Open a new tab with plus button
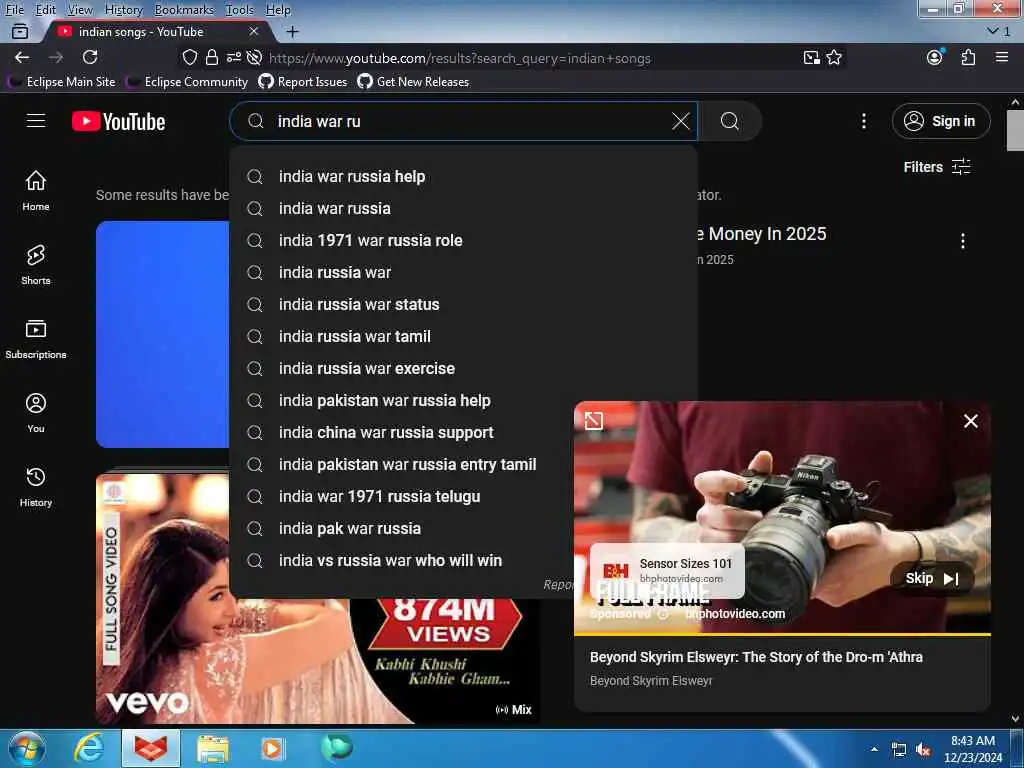1024x768 pixels. [293, 31]
